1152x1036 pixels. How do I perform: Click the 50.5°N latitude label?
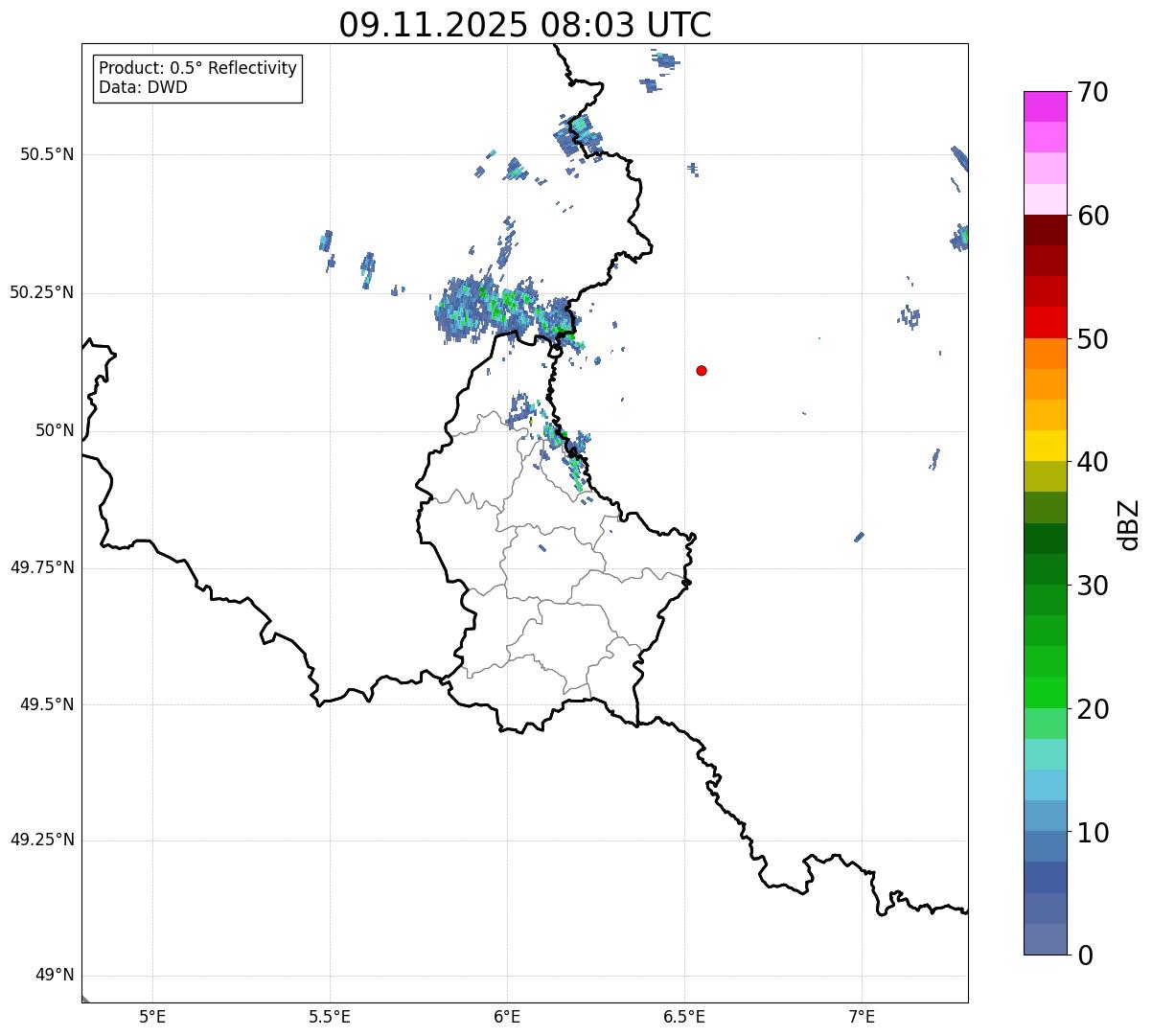pyautogui.click(x=47, y=154)
